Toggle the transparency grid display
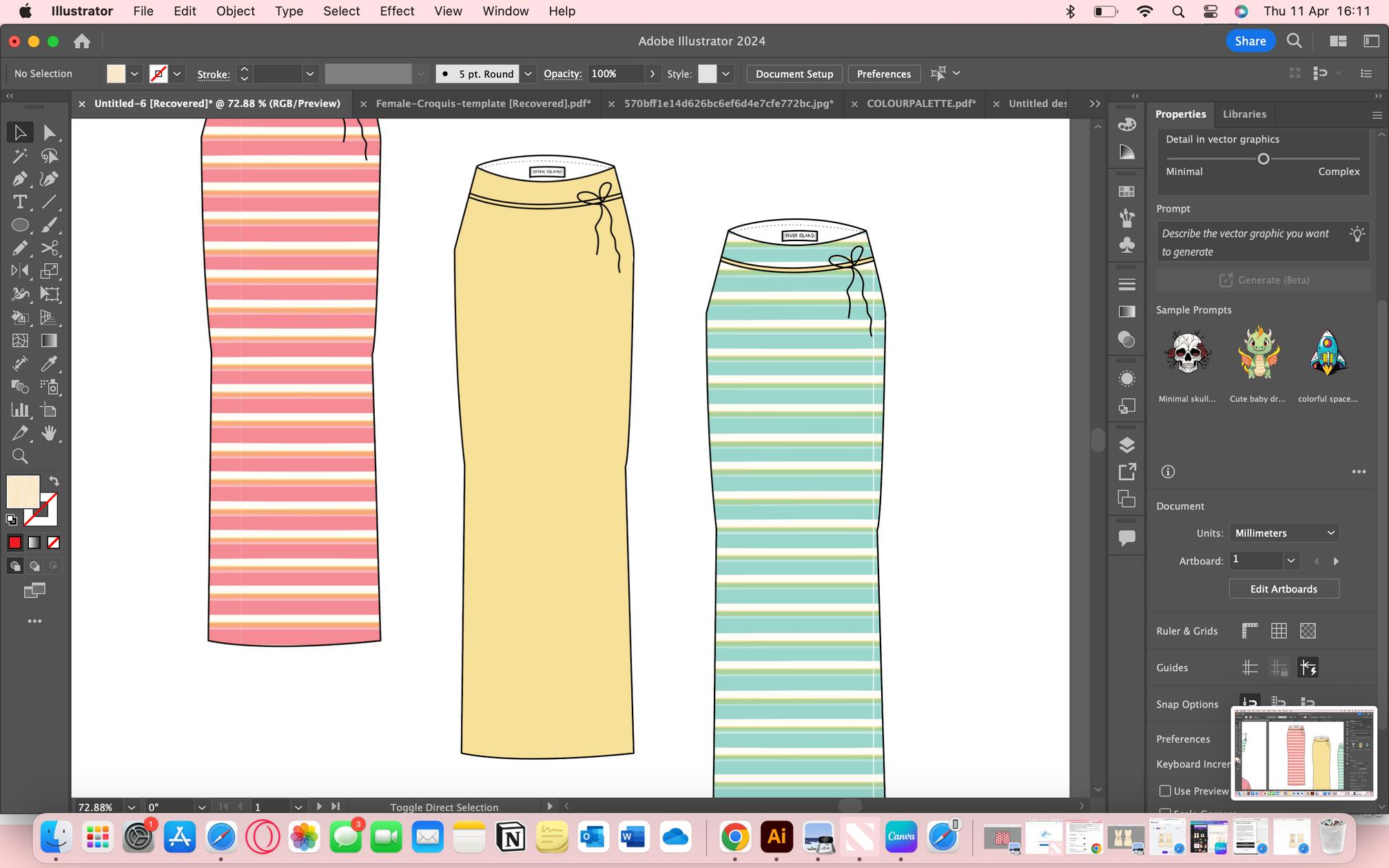This screenshot has width=1389, height=868. (x=1308, y=630)
